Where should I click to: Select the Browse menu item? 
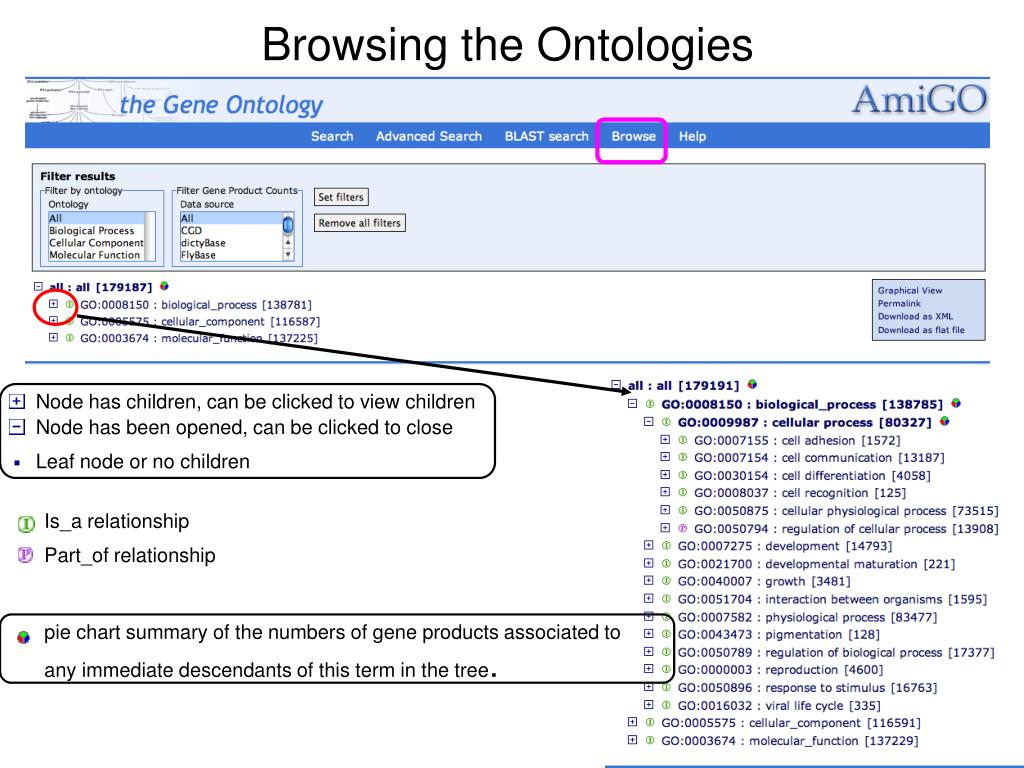click(633, 136)
